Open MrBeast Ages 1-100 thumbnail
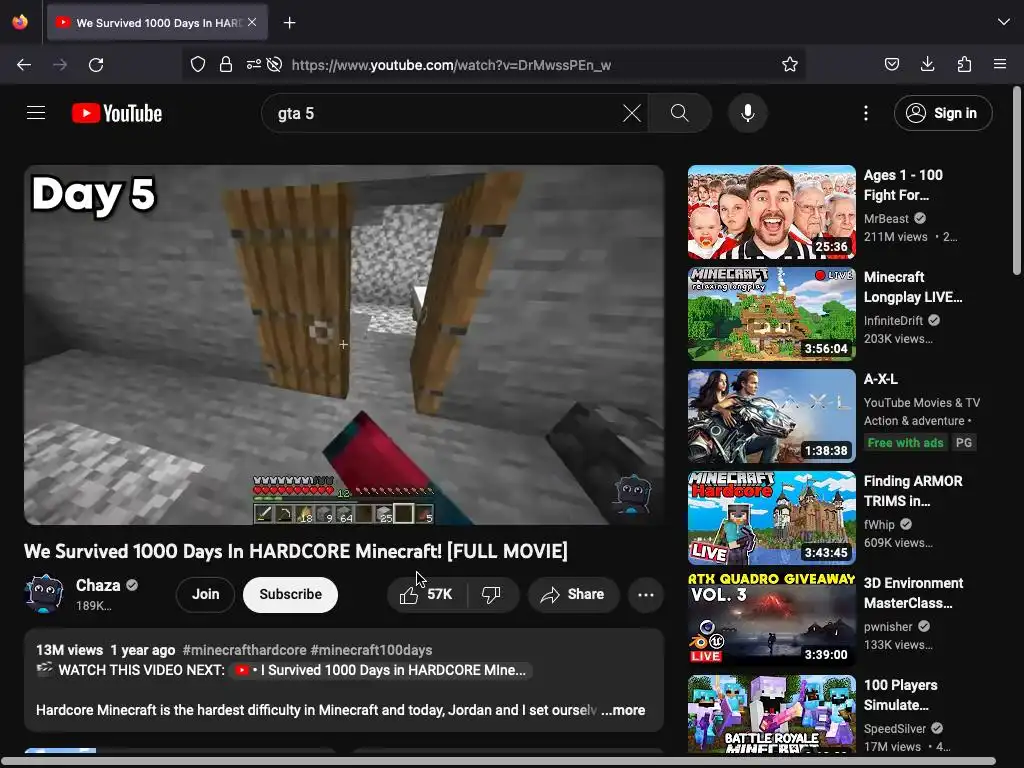Viewport: 1024px width, 768px height. (x=771, y=212)
